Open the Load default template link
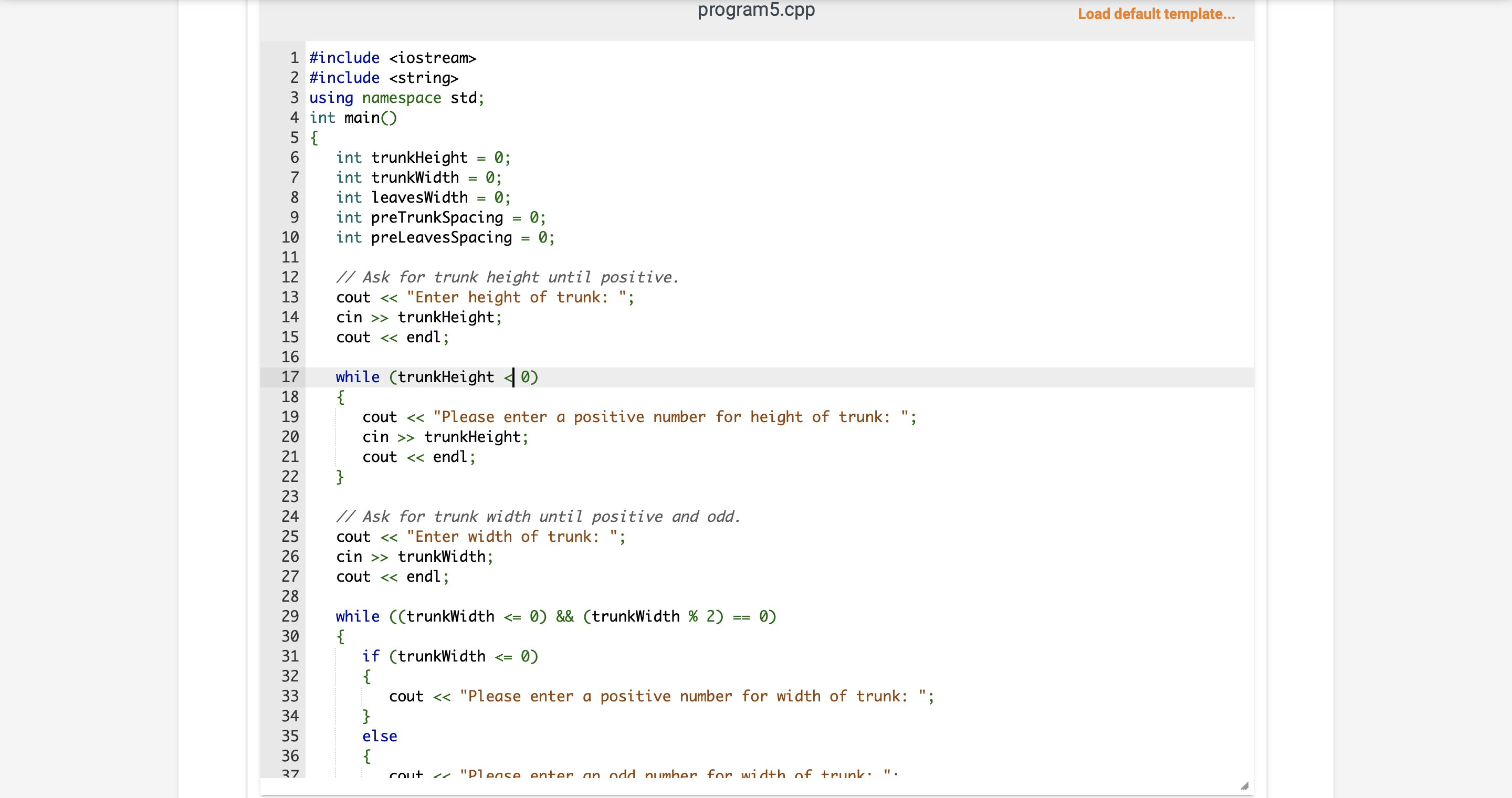 tap(1154, 14)
